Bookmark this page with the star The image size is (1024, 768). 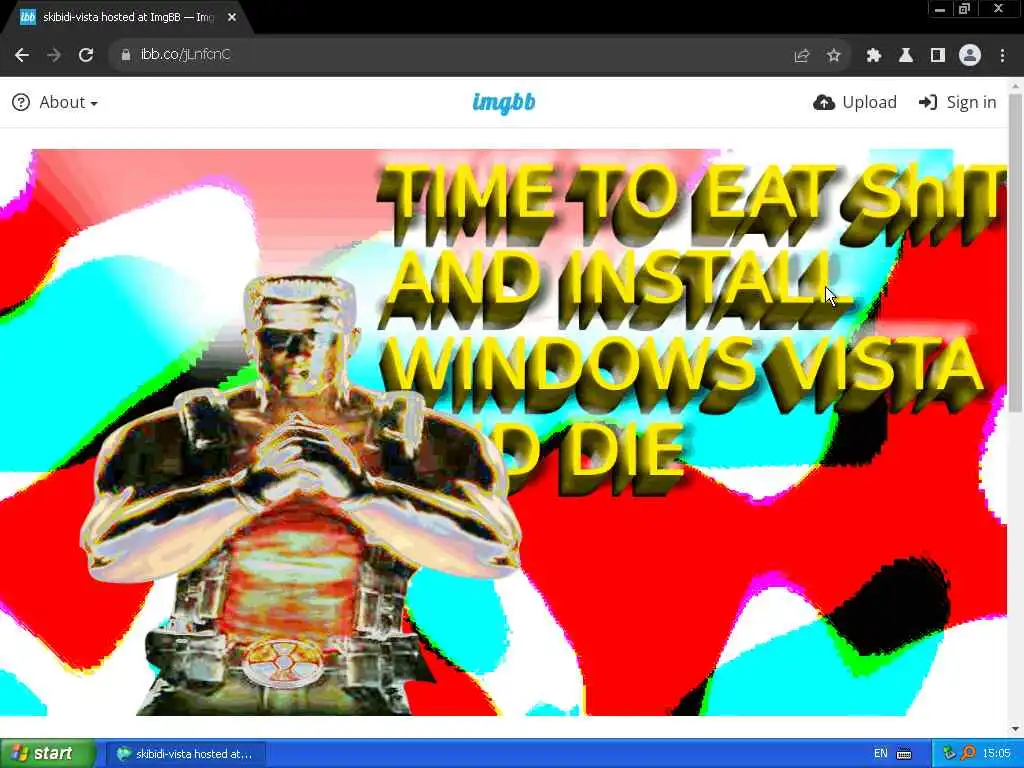833,56
